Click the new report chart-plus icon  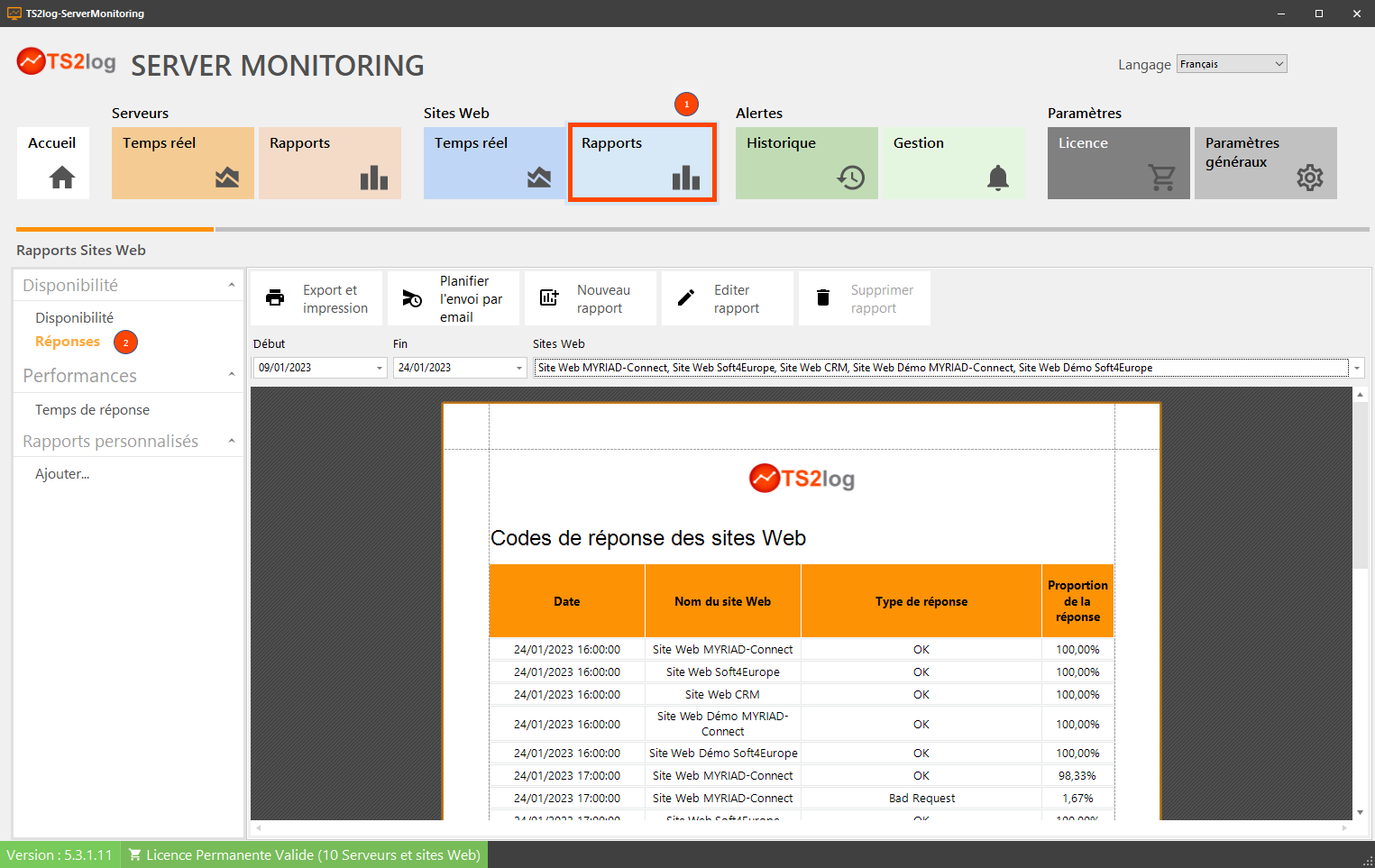[549, 297]
